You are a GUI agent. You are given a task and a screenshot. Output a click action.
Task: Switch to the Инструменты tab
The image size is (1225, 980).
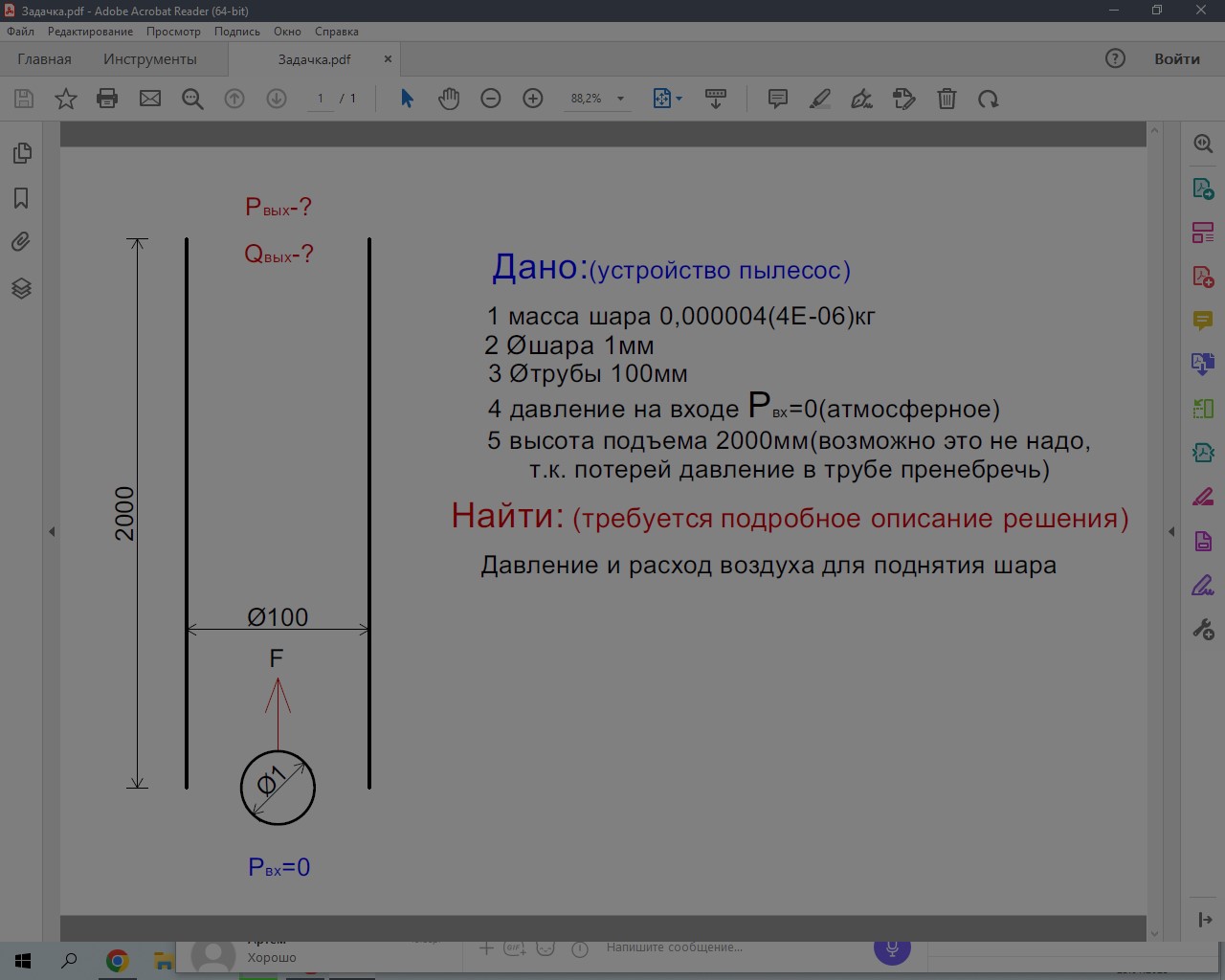[x=150, y=59]
